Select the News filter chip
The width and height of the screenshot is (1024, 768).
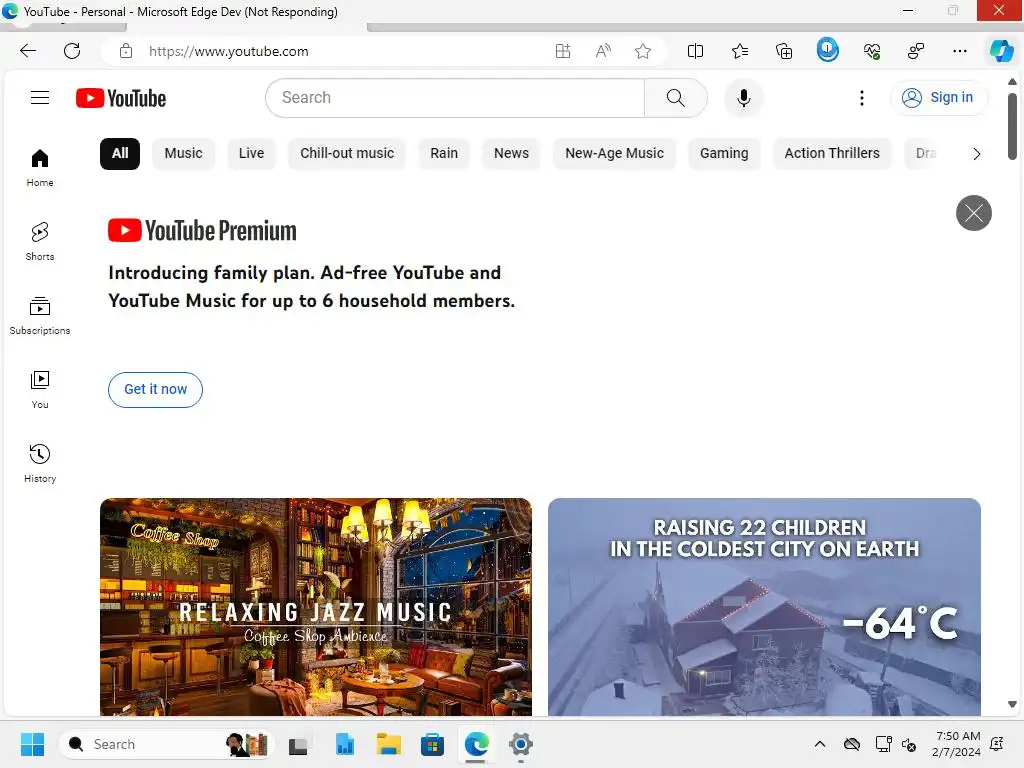point(511,153)
